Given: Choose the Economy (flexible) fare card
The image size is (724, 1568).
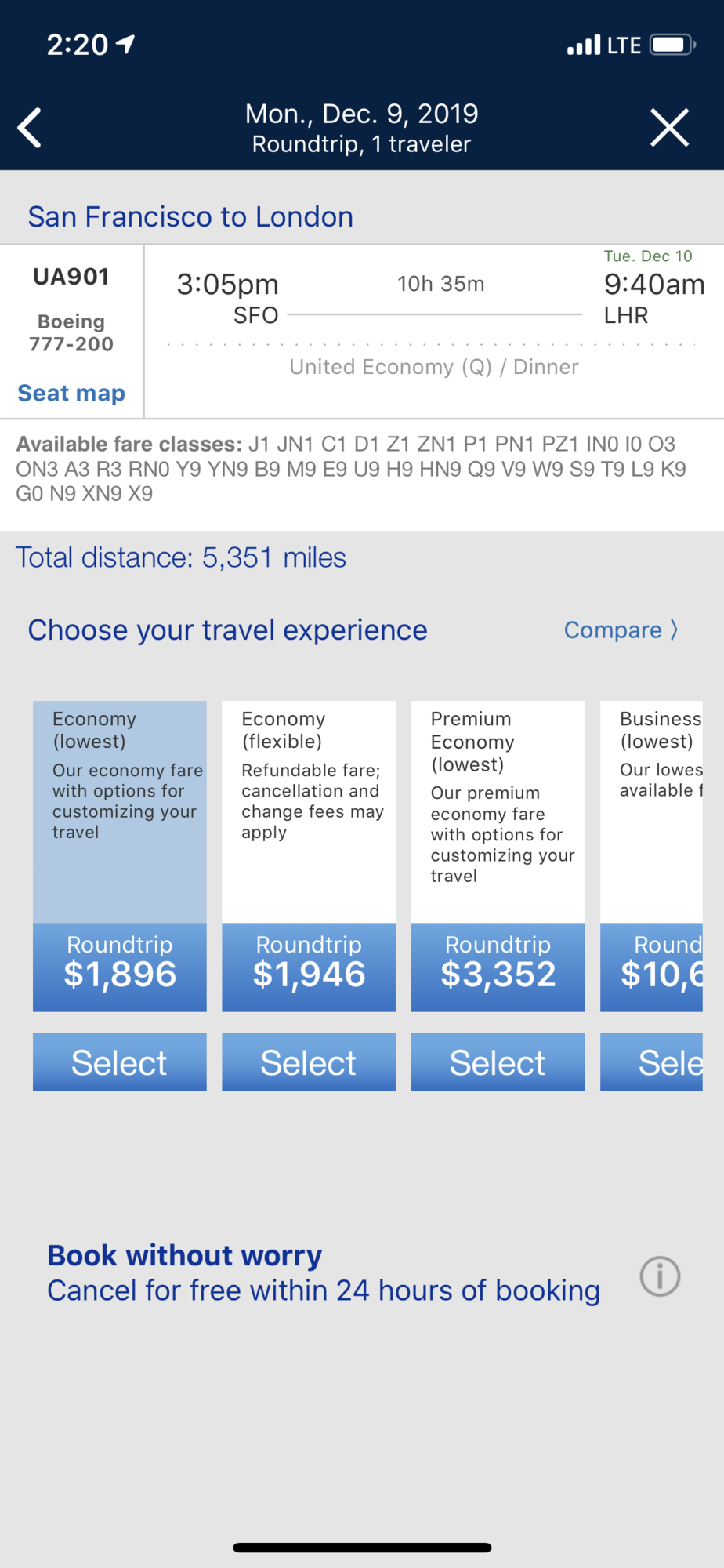Looking at the screenshot, I should pyautogui.click(x=309, y=811).
